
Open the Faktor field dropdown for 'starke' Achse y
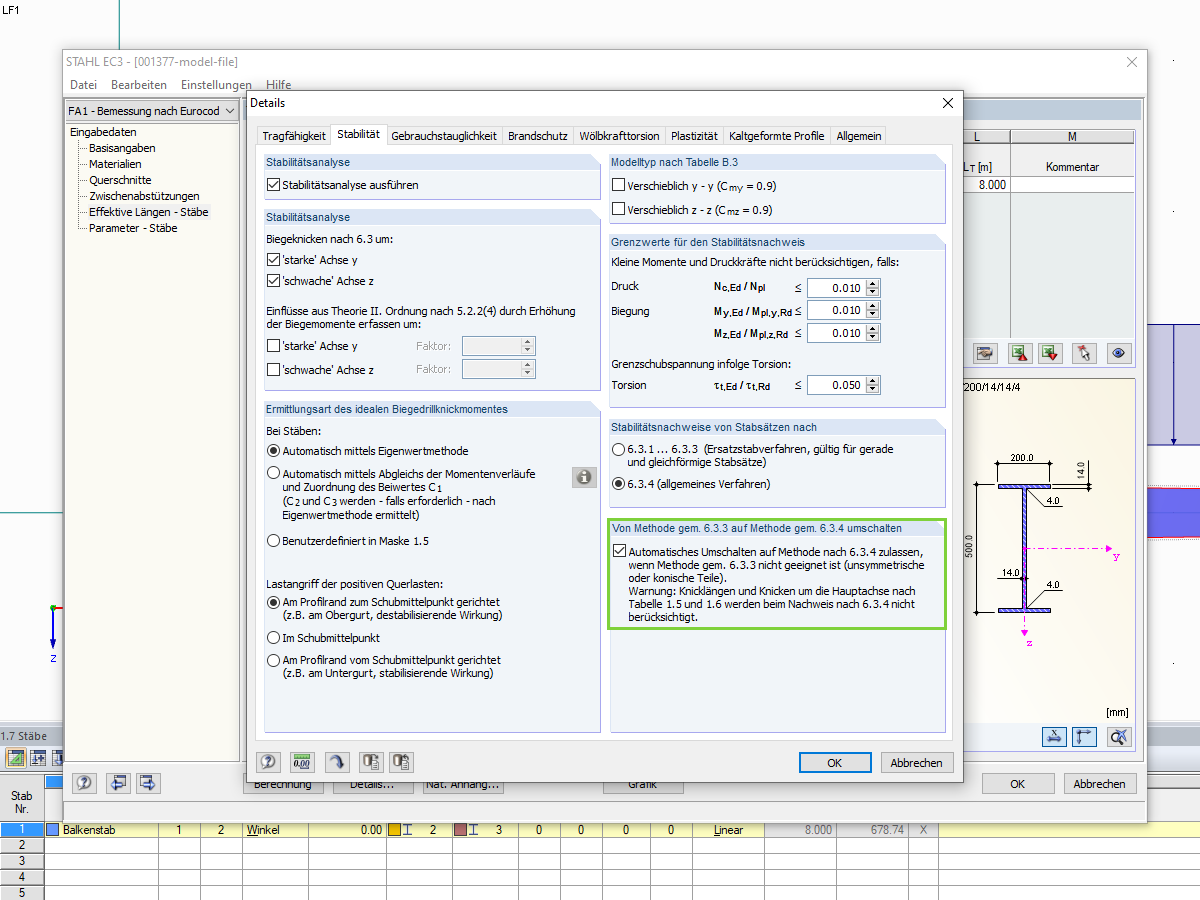pyautogui.click(x=529, y=346)
